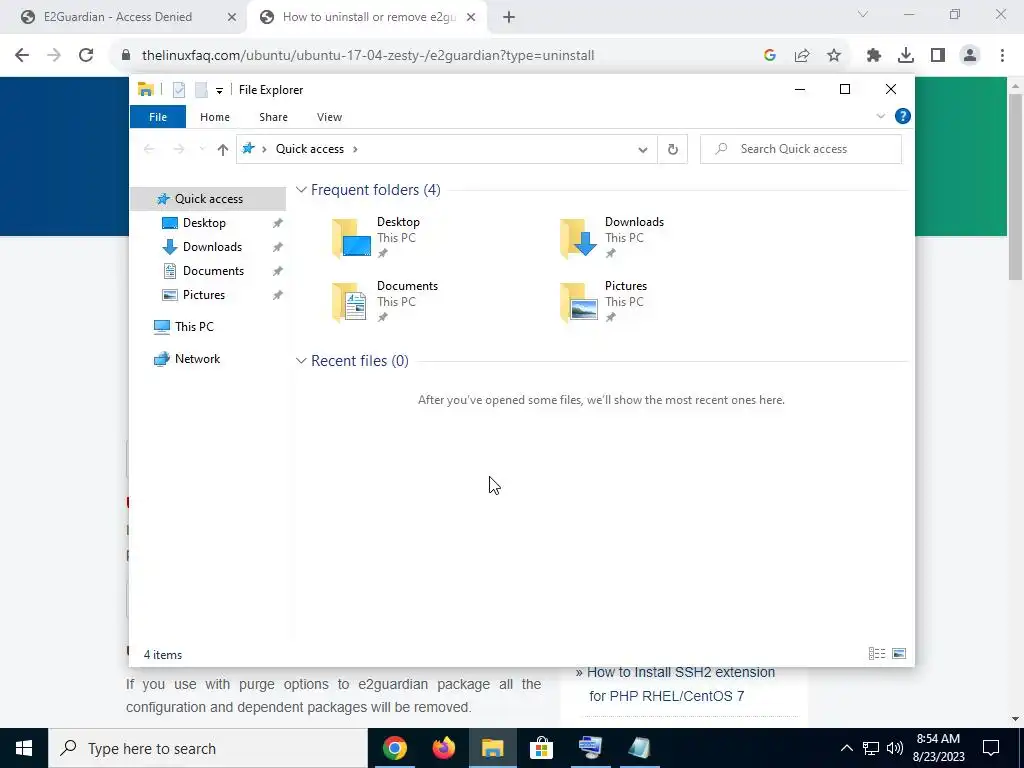Open the recent locations dropdown arrow
Screen dimensions: 1024x768
click(x=202, y=150)
